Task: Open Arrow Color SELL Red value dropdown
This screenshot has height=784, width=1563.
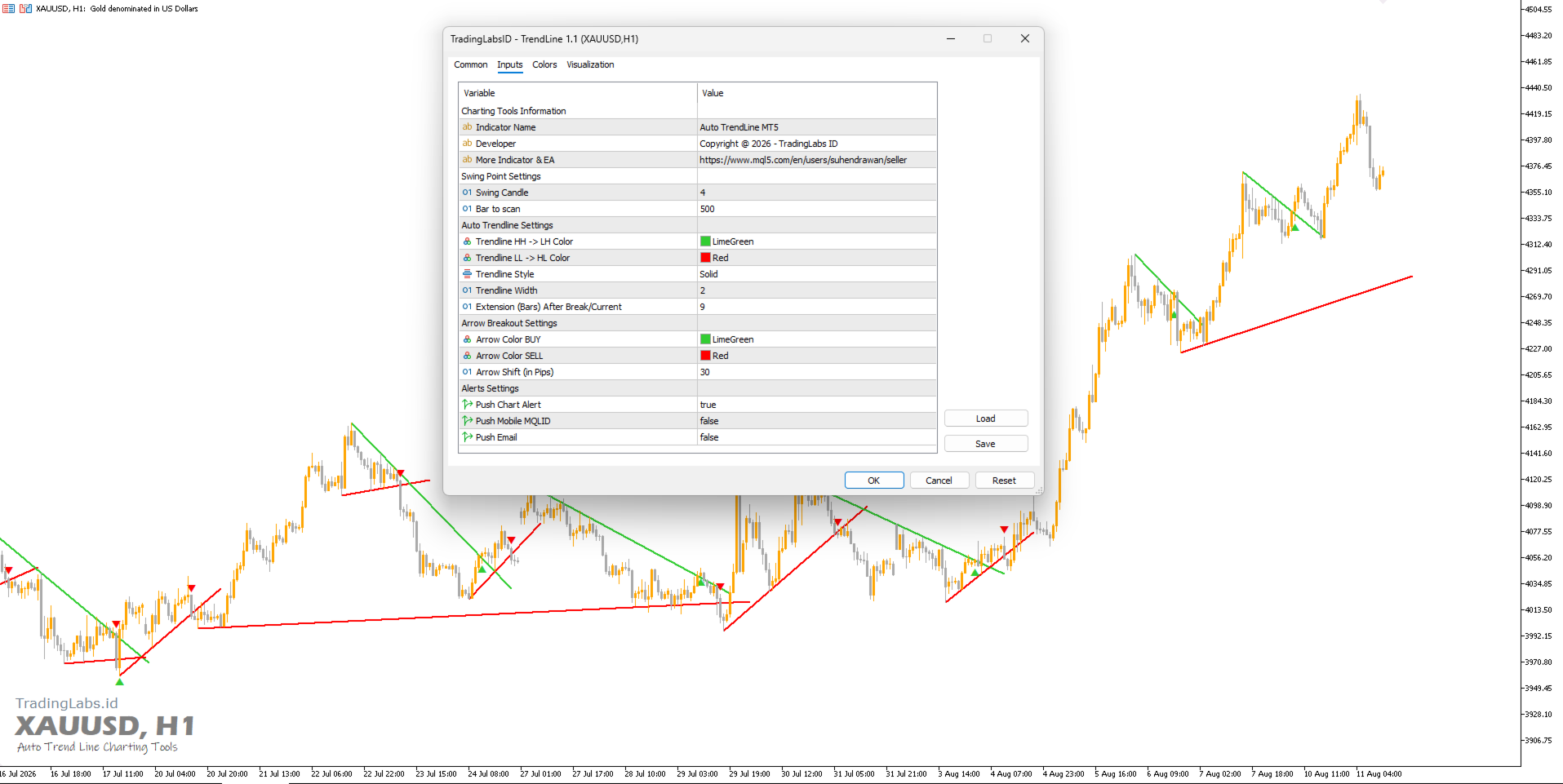Action: coord(817,356)
